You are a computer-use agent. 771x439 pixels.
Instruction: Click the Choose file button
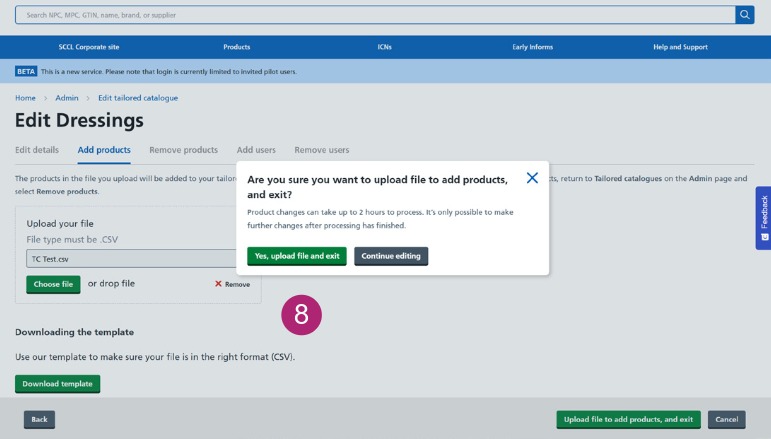click(x=53, y=284)
